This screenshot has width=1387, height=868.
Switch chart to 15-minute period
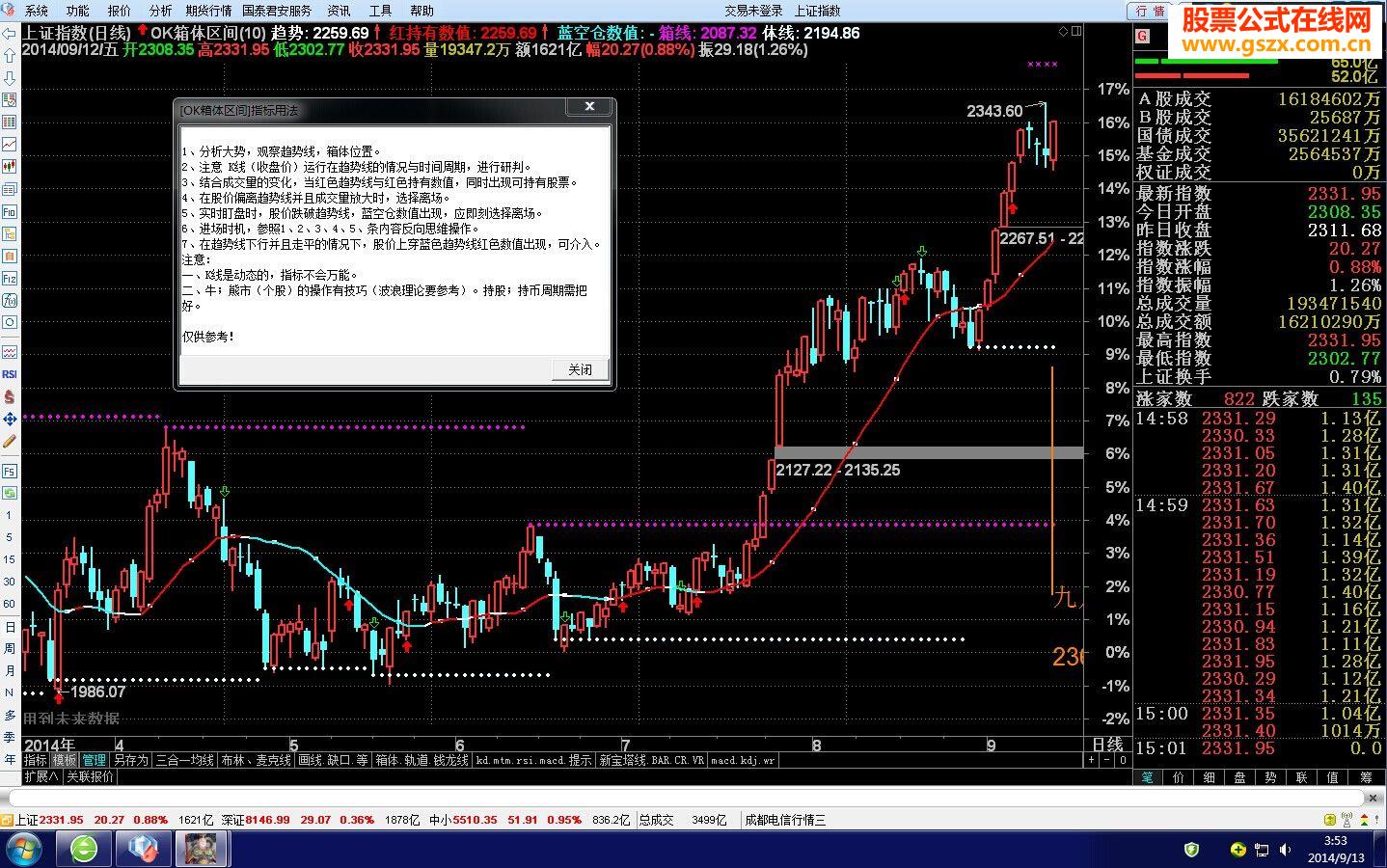click(9, 559)
